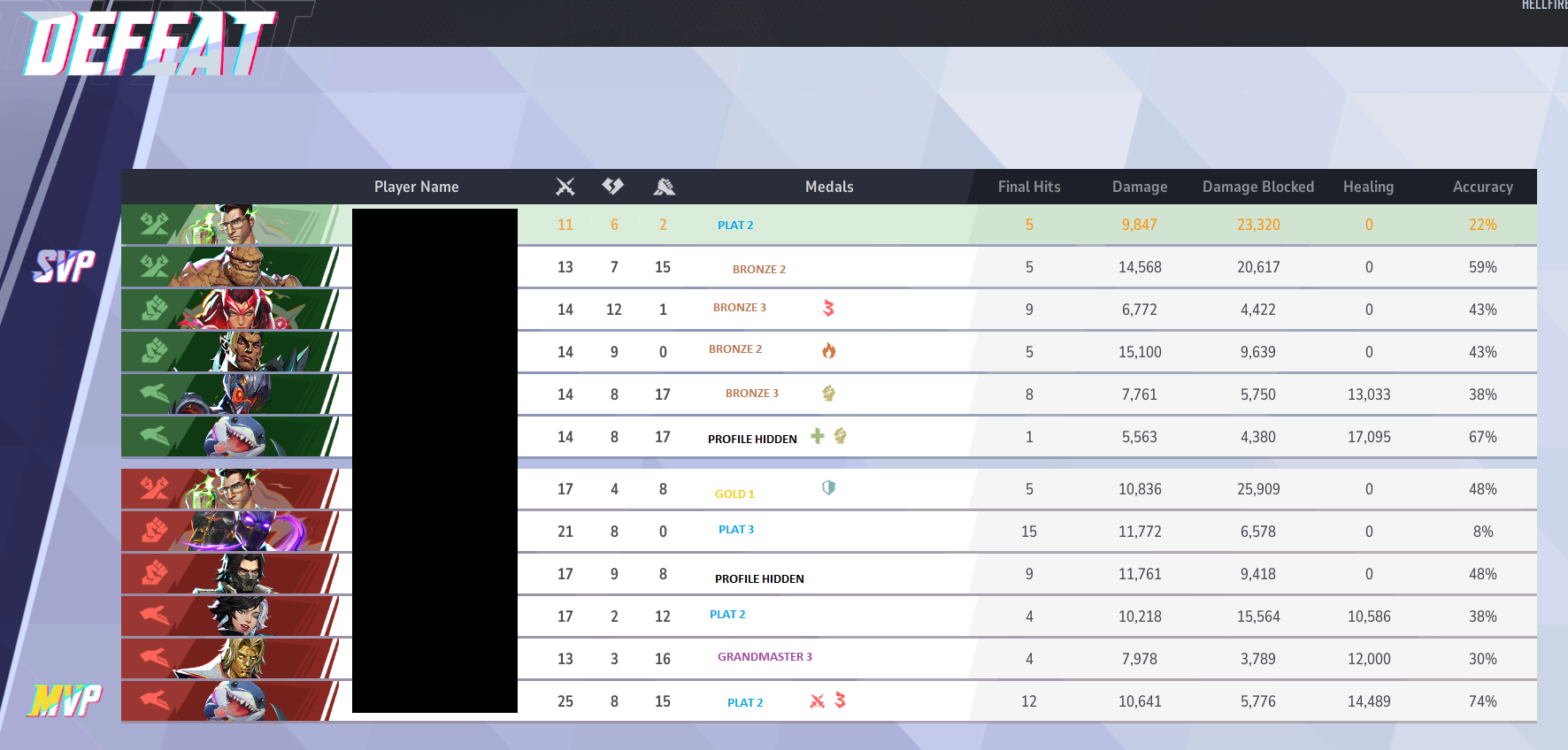
Task: Click the PLAT 3 rank label
Action: pos(736,529)
